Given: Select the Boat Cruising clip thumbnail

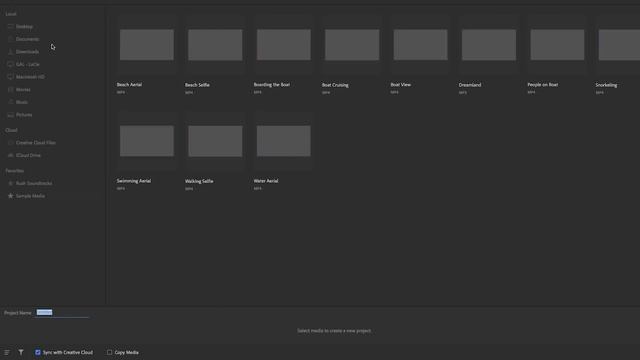Looking at the screenshot, I should point(352,44).
